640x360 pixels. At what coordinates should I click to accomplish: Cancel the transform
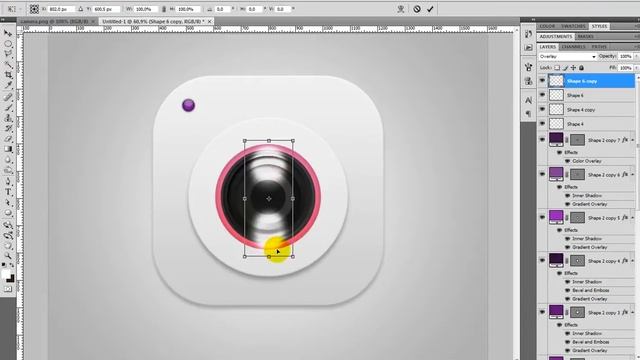point(417,9)
